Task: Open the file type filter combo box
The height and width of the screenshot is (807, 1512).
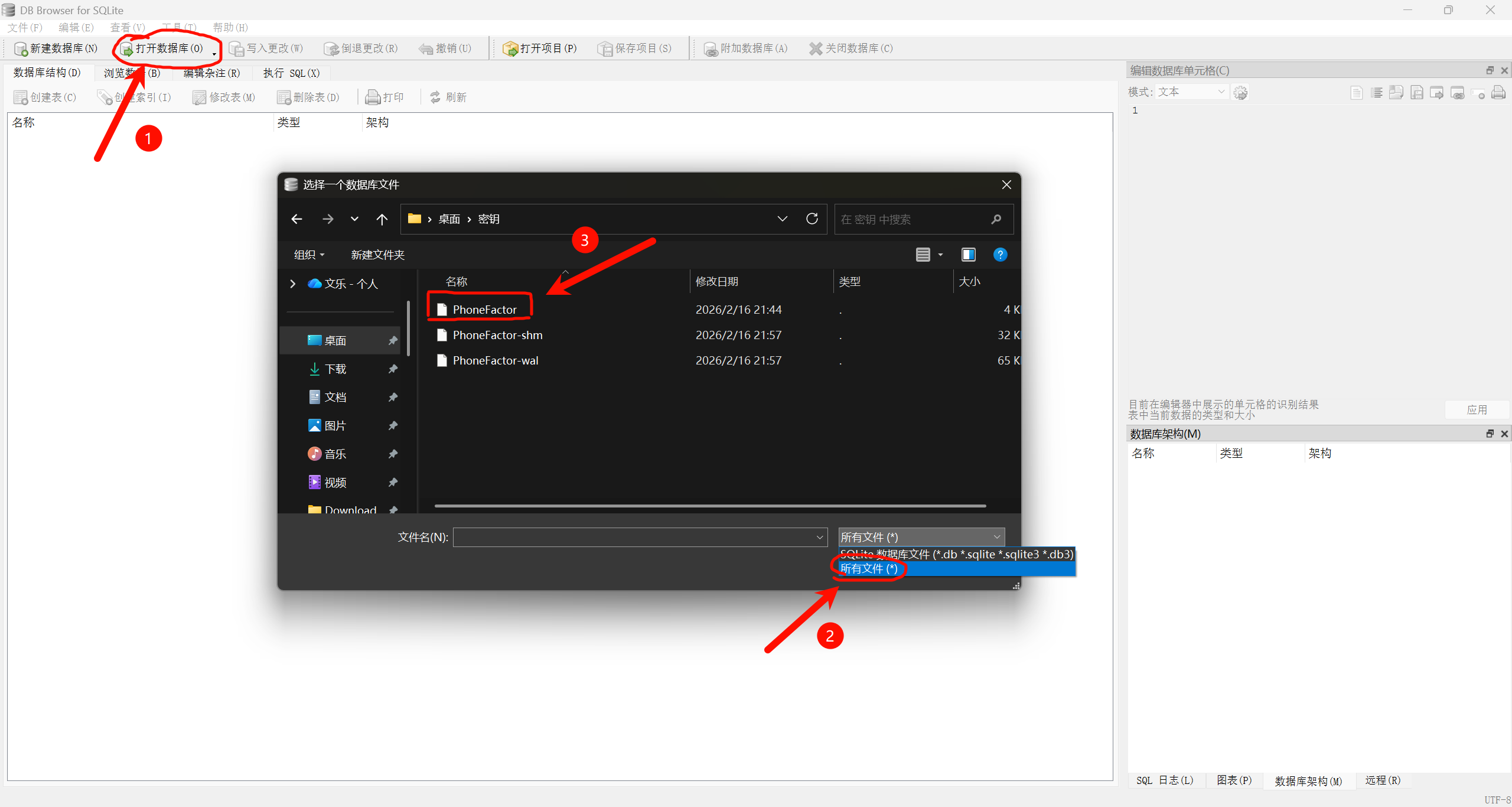Action: pos(921,537)
